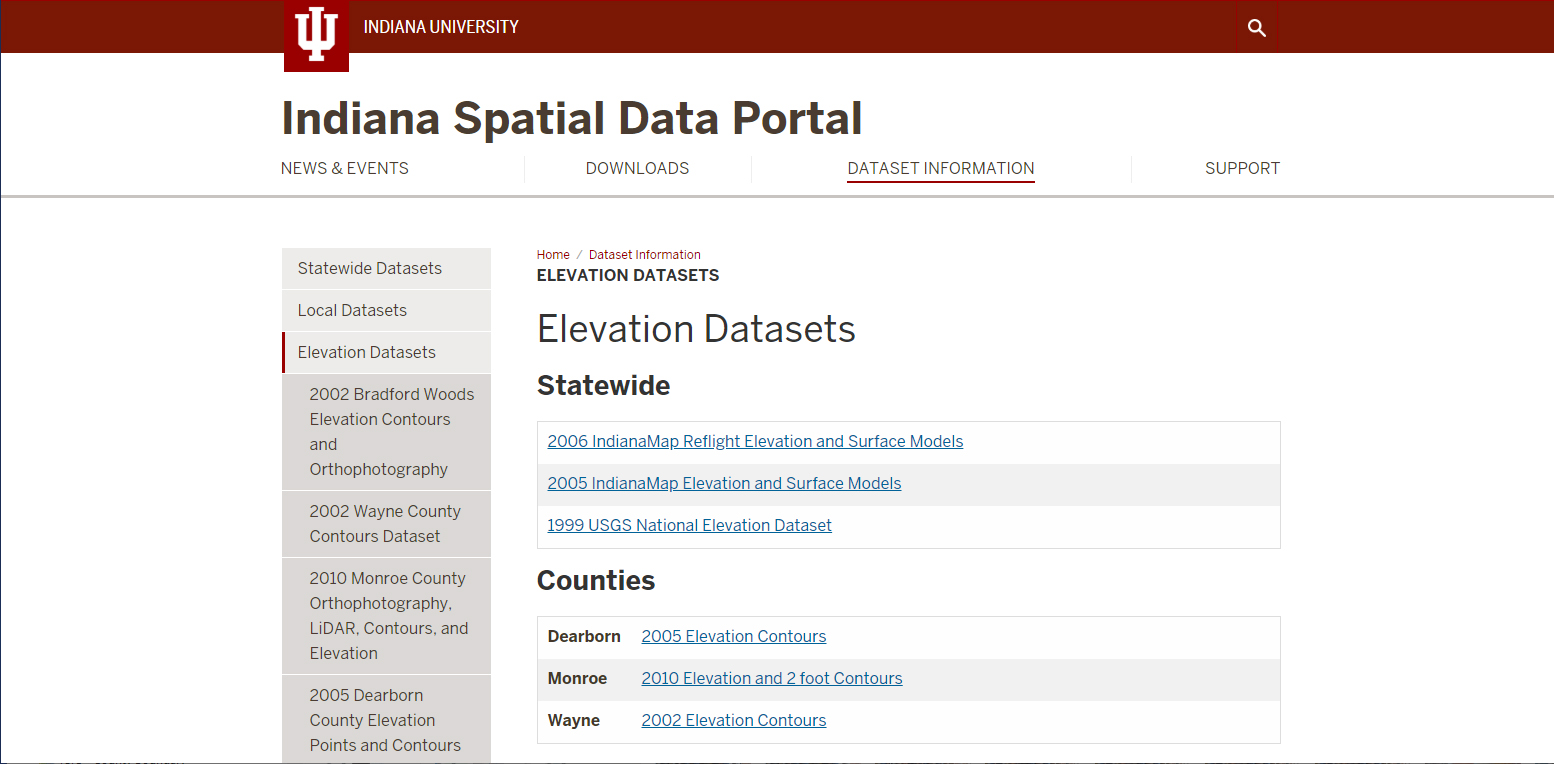
Task: Select Statewide Datasets in sidebar
Action: pos(370,268)
